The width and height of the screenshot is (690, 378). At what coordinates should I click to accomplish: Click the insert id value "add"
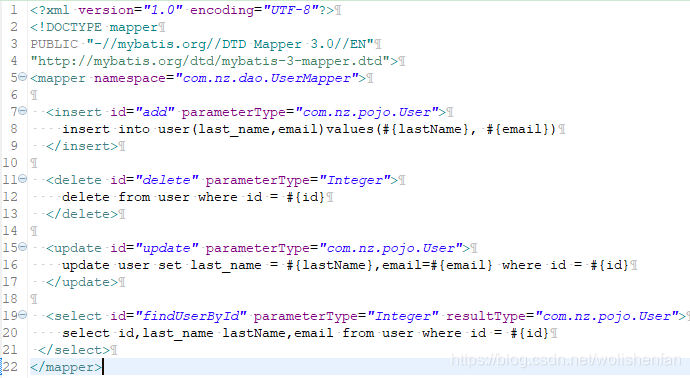click(x=155, y=112)
